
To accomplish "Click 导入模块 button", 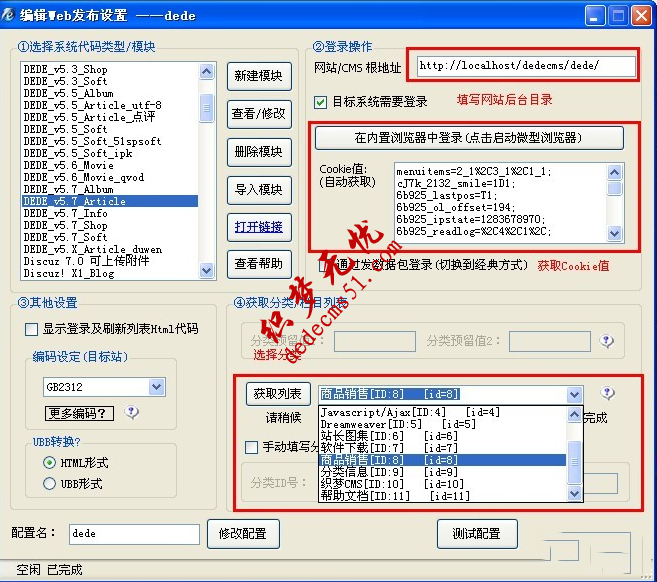I will click(x=259, y=190).
